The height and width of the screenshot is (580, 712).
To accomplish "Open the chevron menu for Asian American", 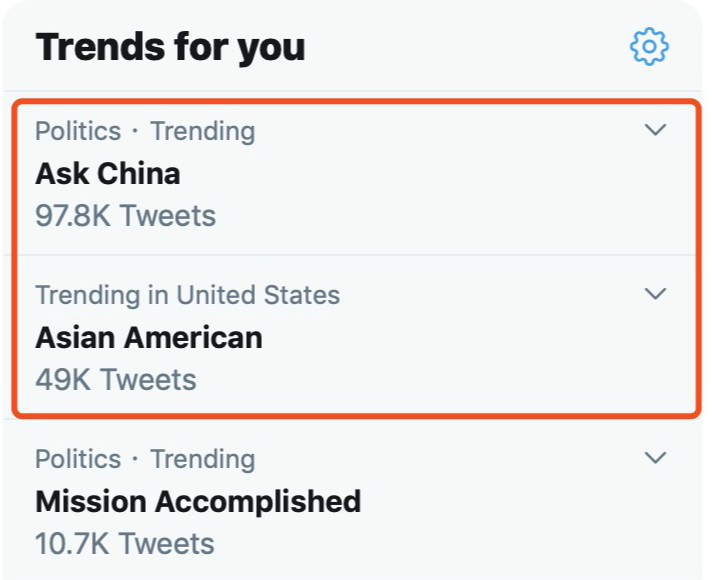I will pos(655,294).
